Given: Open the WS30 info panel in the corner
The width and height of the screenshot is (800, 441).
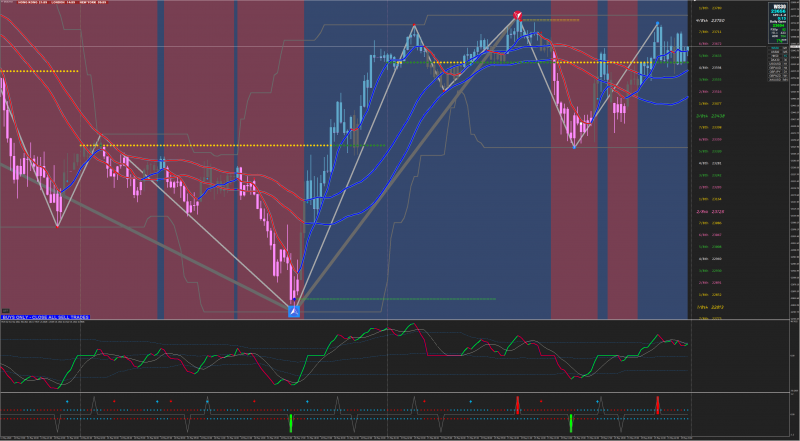Looking at the screenshot, I should pos(778,23).
